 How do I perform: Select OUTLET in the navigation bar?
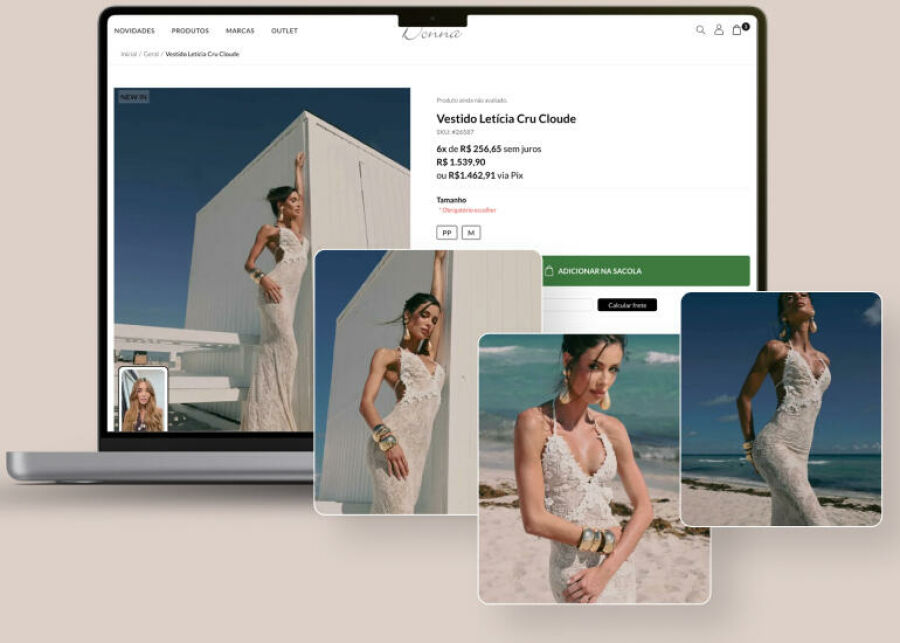coord(285,31)
